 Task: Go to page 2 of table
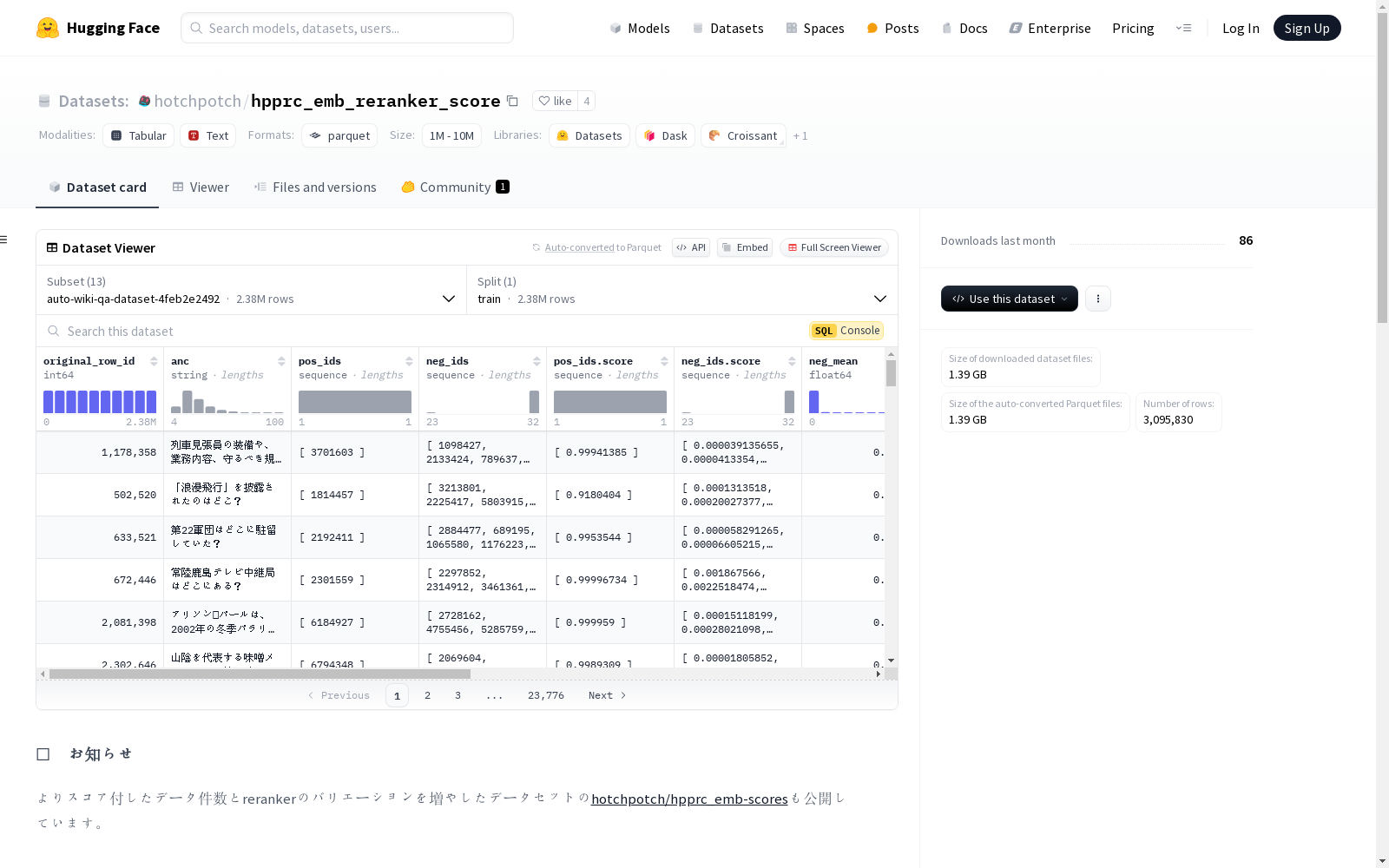pos(427,695)
